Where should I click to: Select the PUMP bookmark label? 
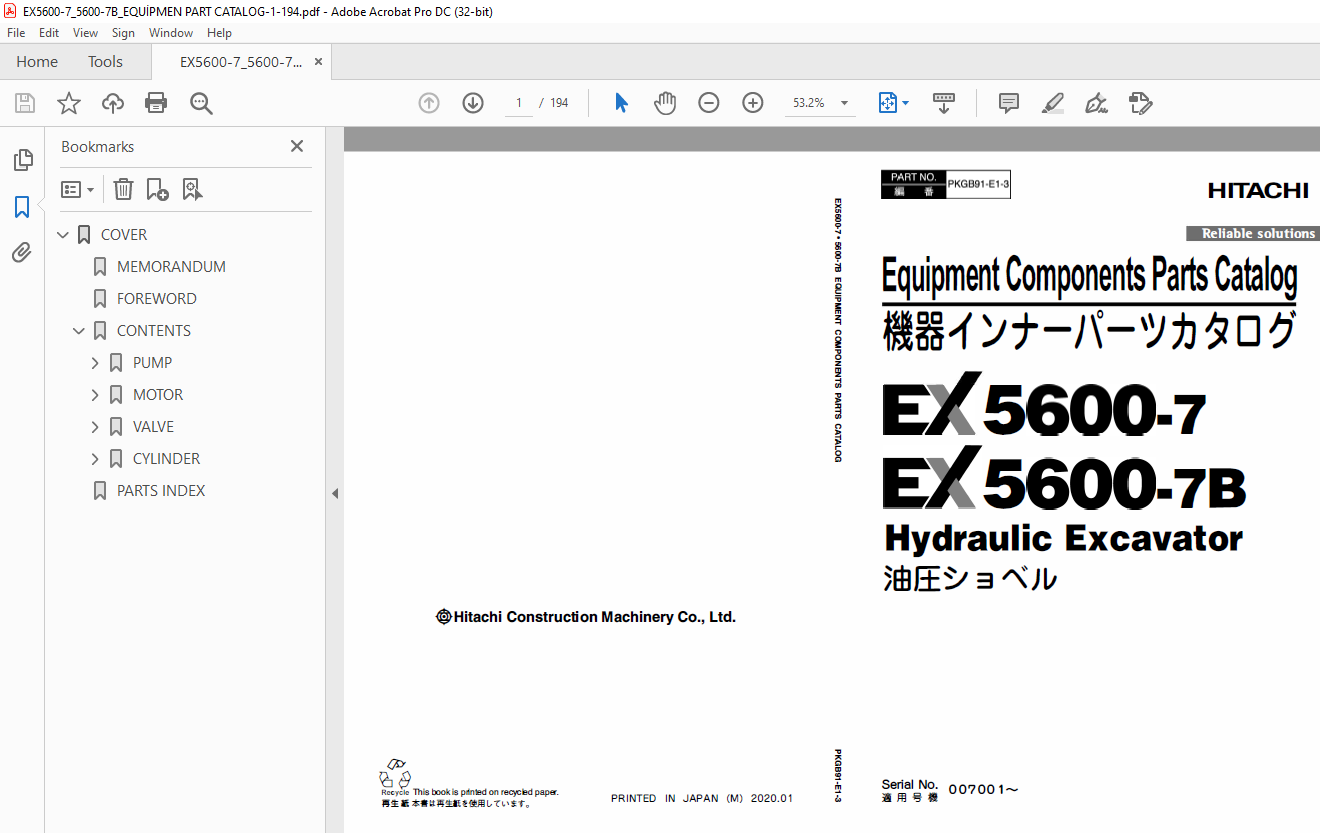(152, 363)
